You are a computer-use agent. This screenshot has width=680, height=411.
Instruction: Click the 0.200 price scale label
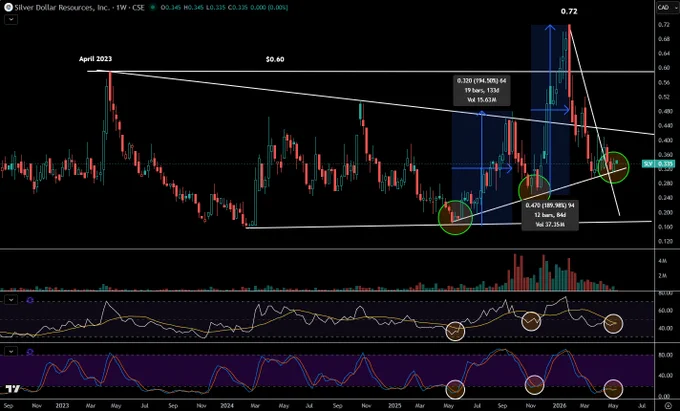pos(665,212)
